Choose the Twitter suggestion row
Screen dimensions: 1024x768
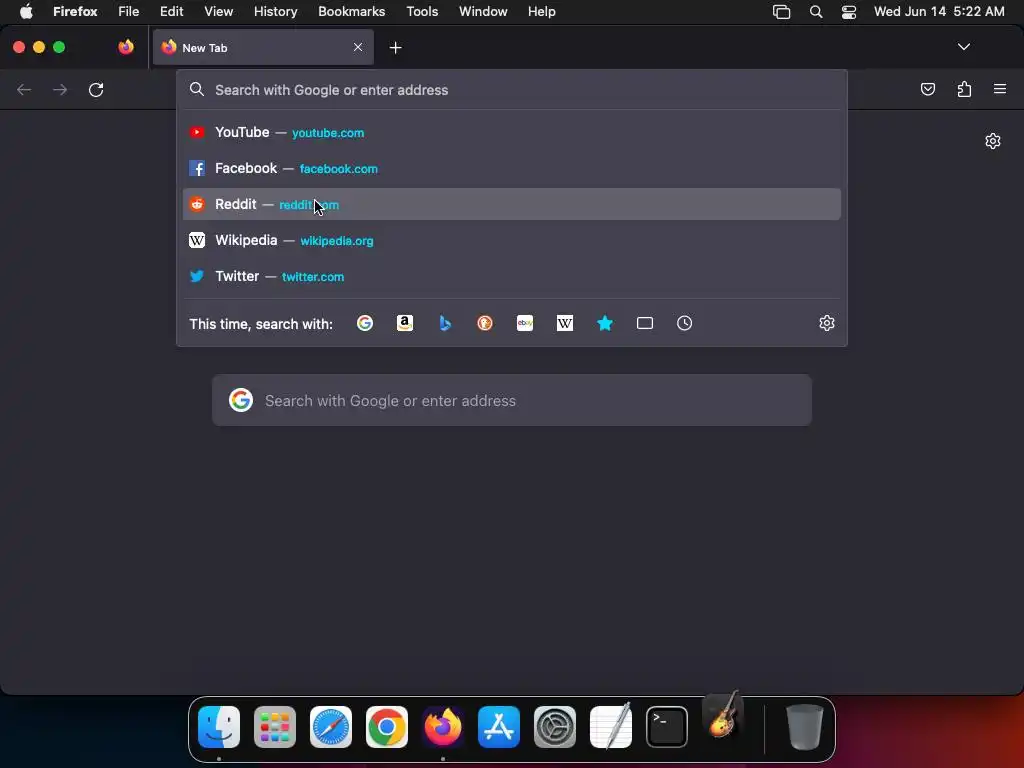[512, 276]
